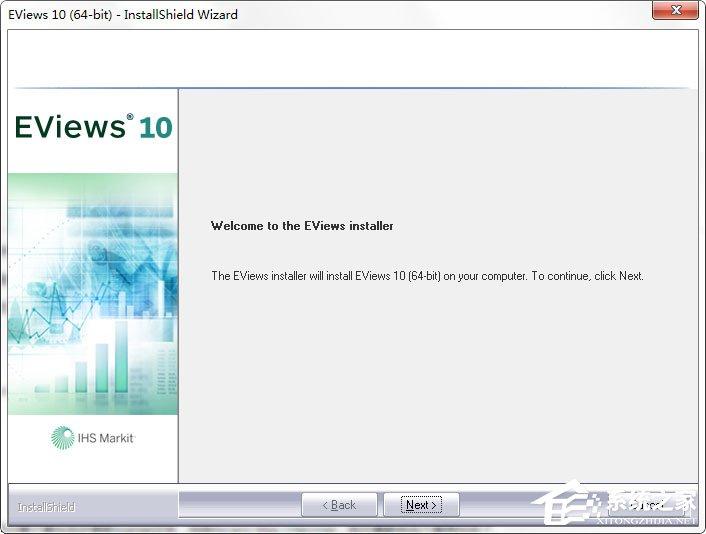
Task: Go back with the Back button
Action: point(339,505)
